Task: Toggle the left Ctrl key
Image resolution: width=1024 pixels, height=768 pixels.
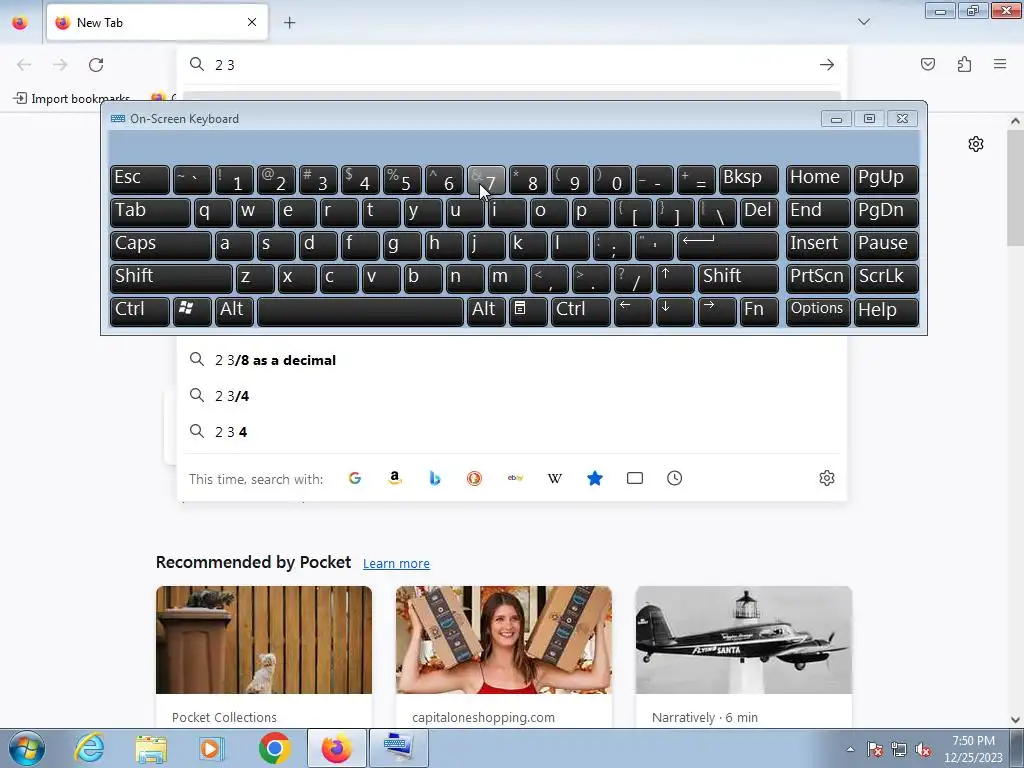Action: pyautogui.click(x=140, y=310)
